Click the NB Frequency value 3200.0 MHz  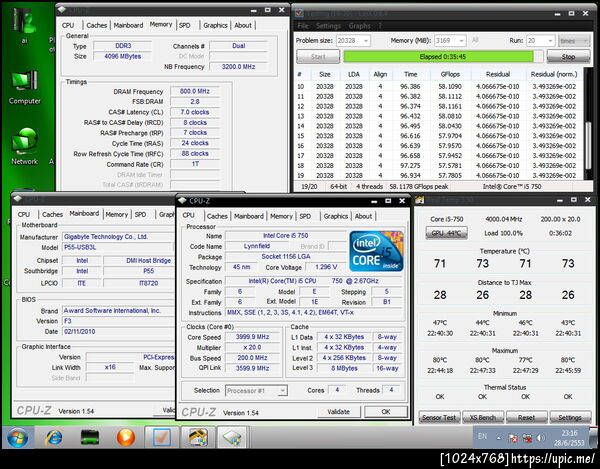(238, 67)
